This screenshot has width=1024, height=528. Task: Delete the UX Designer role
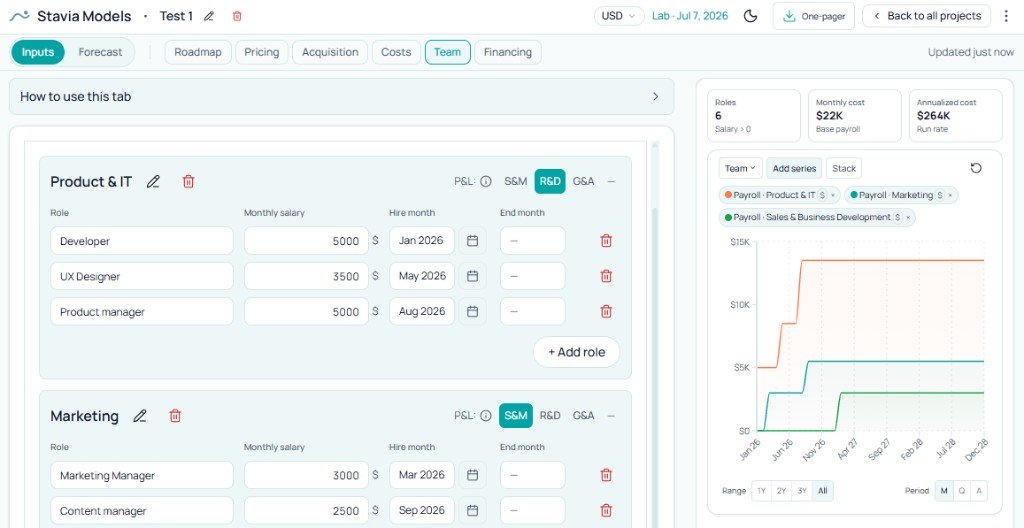point(606,276)
